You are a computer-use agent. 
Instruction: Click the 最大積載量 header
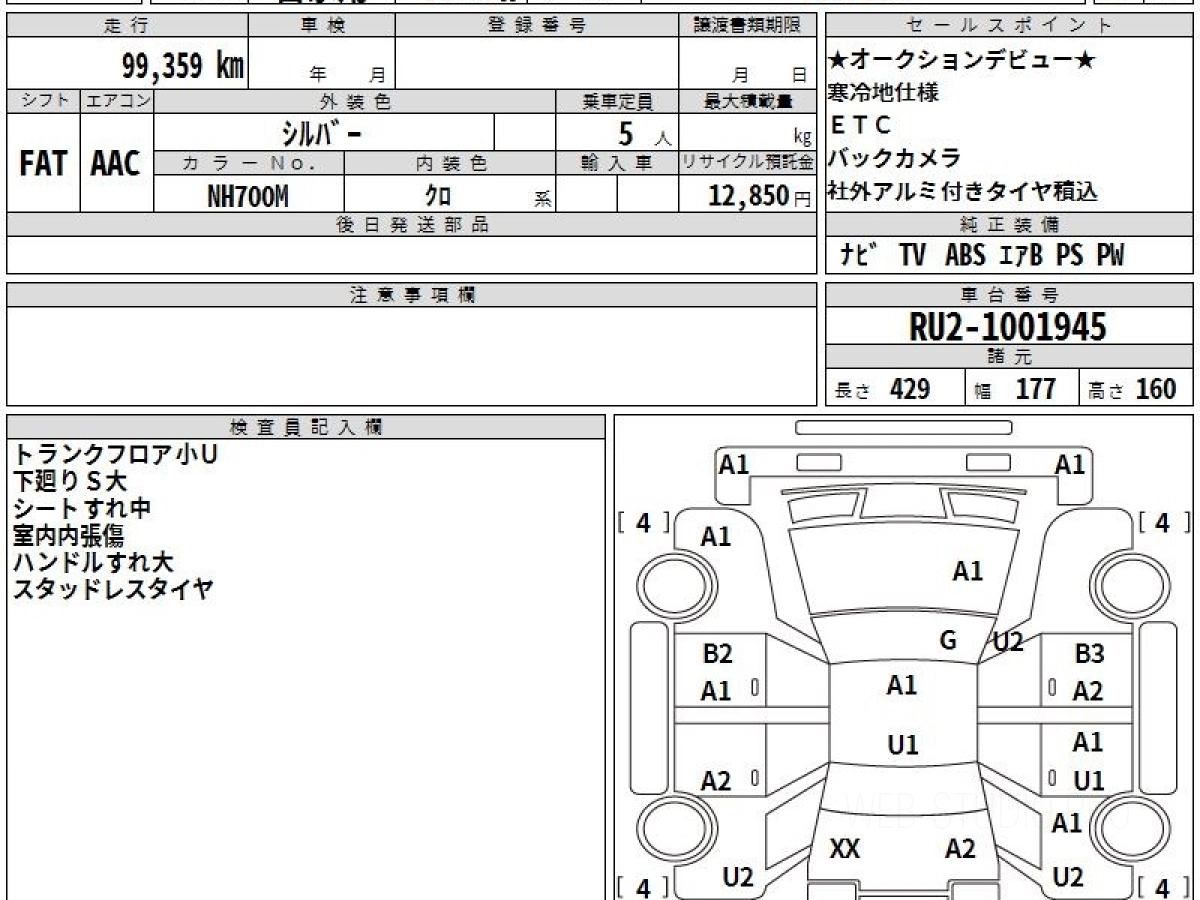coord(748,101)
